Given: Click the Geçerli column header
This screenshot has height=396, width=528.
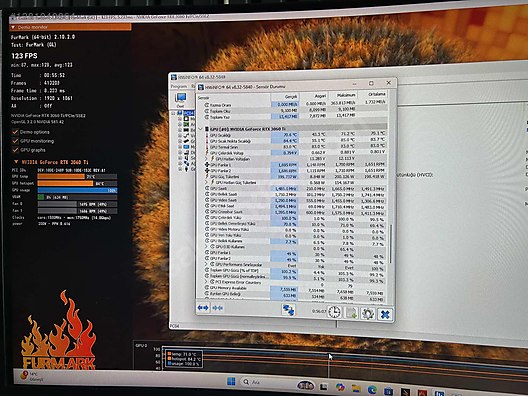Looking at the screenshot, I should (x=285, y=96).
